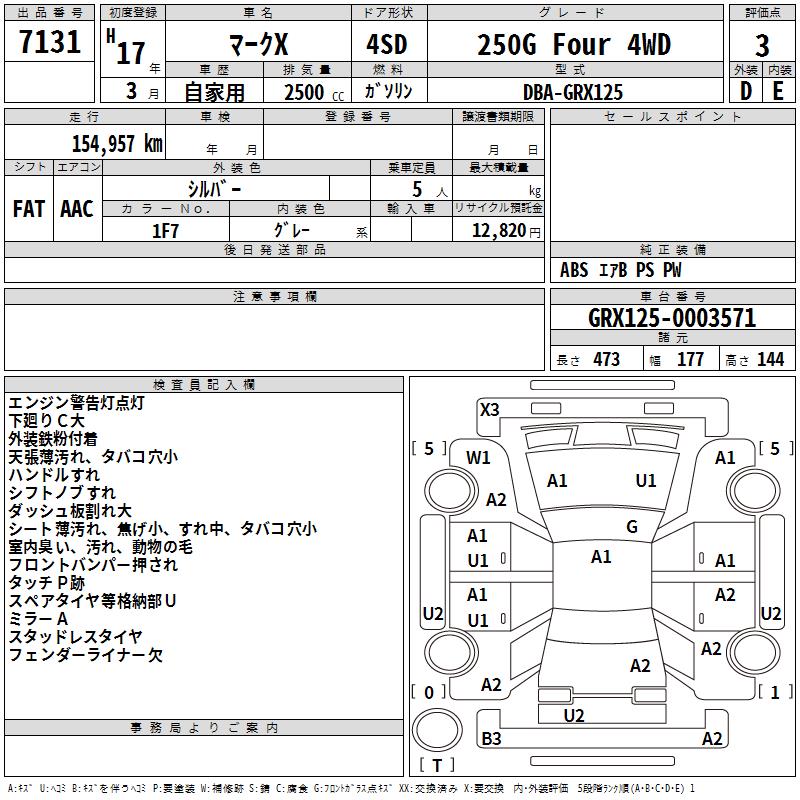Click the 検査員記入欄 header
Image resolution: width=800 pixels, height=800 pixels.
click(x=204, y=385)
